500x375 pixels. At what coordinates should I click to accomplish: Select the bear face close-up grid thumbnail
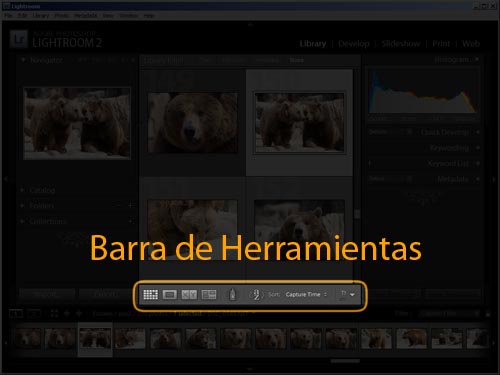click(192, 123)
